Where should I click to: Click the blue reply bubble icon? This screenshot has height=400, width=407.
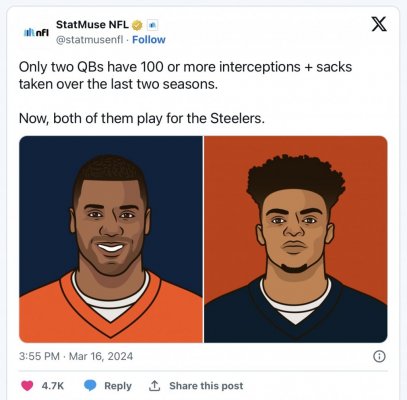point(90,386)
